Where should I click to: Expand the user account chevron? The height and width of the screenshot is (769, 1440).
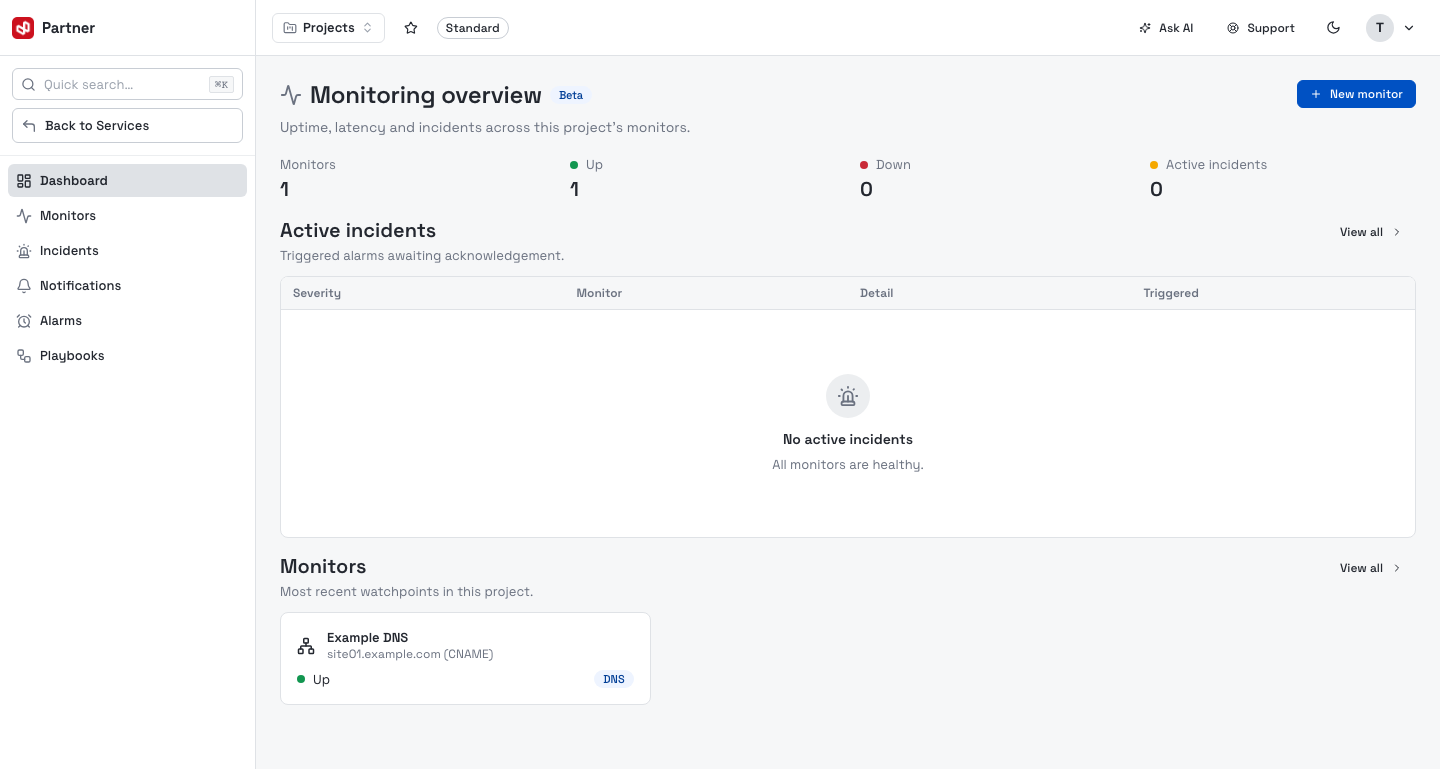pos(1409,28)
